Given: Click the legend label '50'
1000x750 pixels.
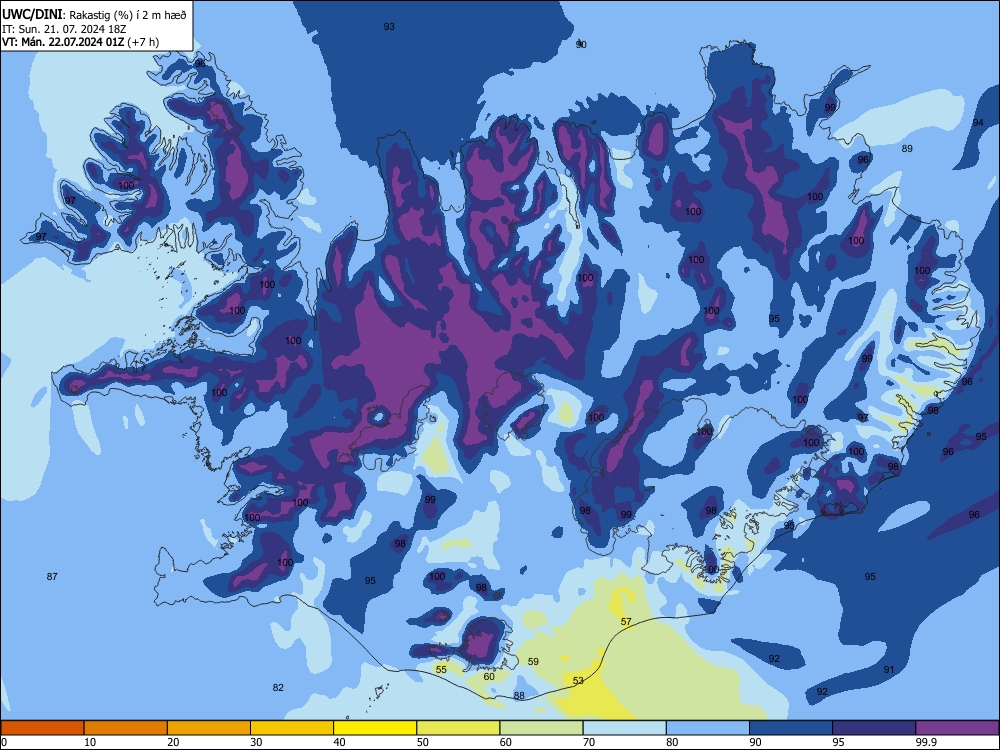Looking at the screenshot, I should pyautogui.click(x=423, y=742).
